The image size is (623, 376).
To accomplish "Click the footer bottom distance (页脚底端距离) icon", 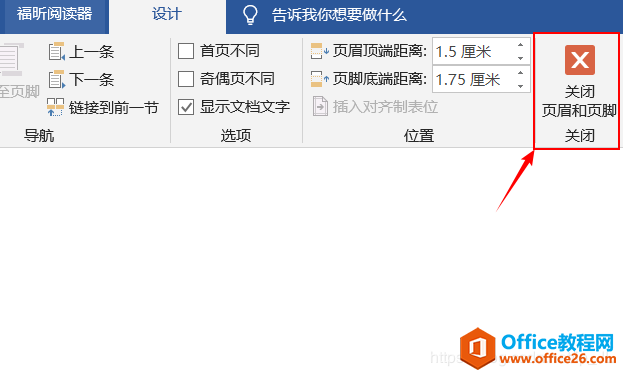I will coord(319,79).
